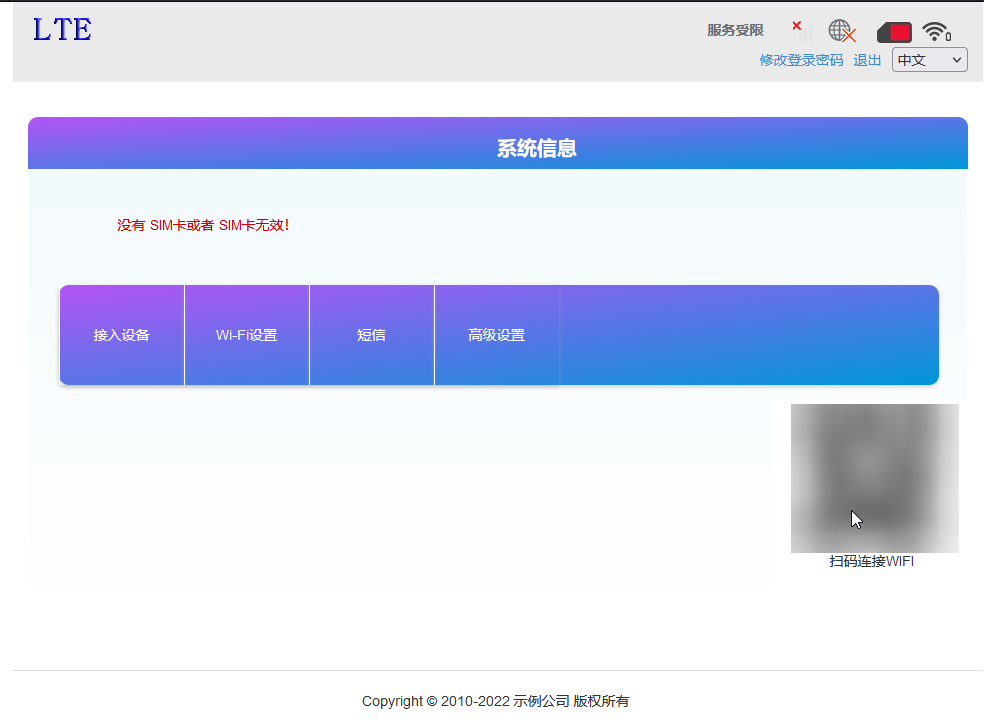The width and height of the screenshot is (984, 725).
Task: Click the red X above the signal bars
Action: (x=797, y=26)
